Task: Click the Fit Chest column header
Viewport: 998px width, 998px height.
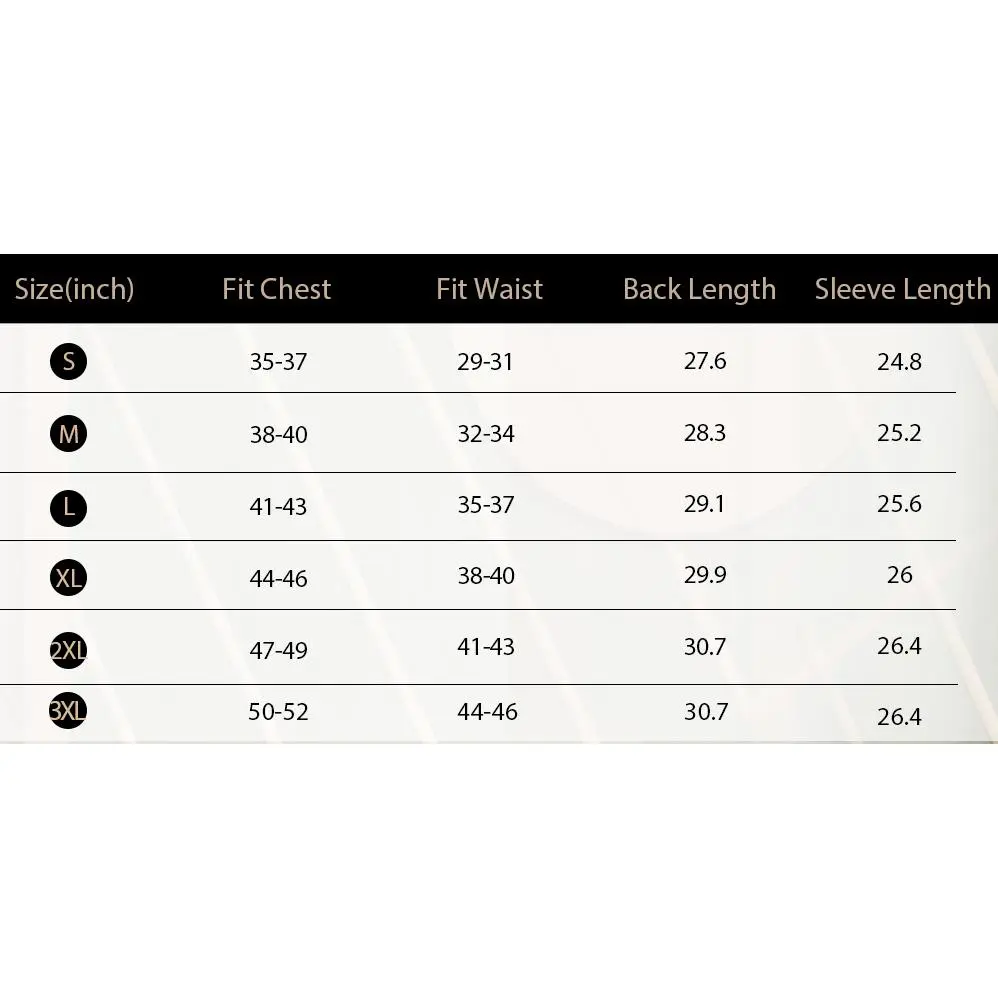Action: 276,289
